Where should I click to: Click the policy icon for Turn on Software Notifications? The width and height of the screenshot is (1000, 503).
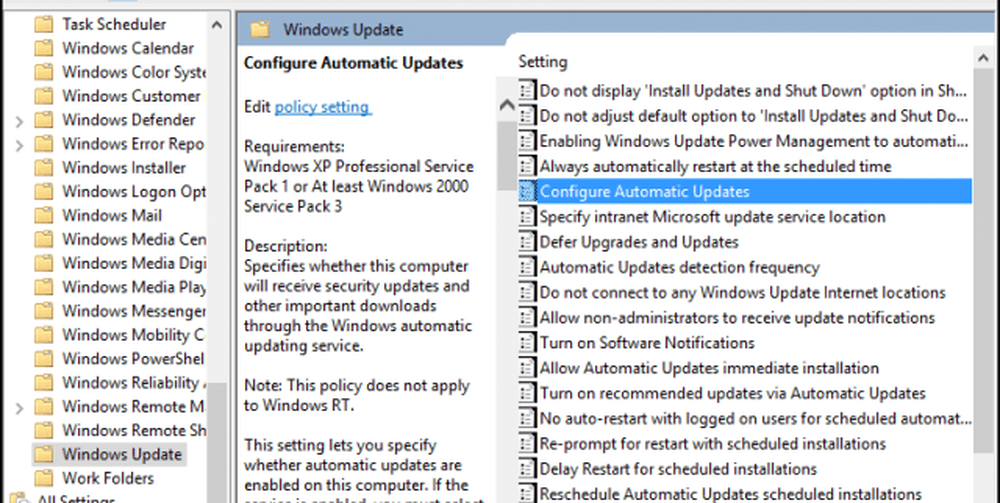528,343
